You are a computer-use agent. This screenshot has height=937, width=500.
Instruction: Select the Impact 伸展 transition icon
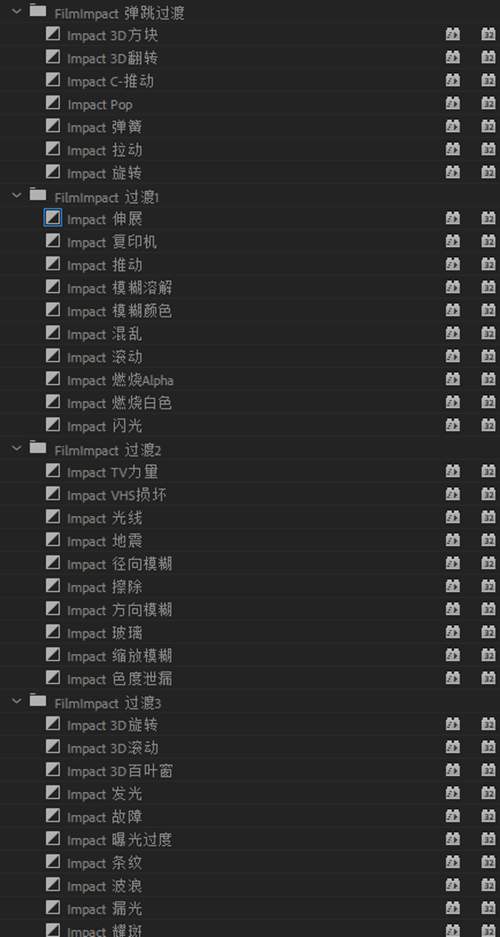53,218
